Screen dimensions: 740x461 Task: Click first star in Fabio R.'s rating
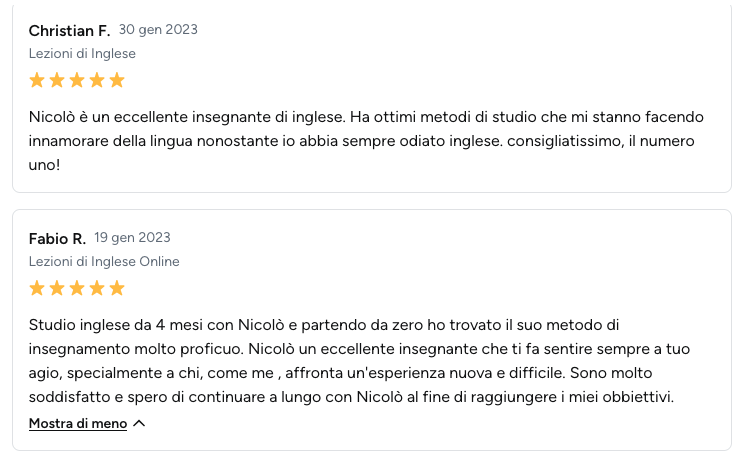coord(37,288)
